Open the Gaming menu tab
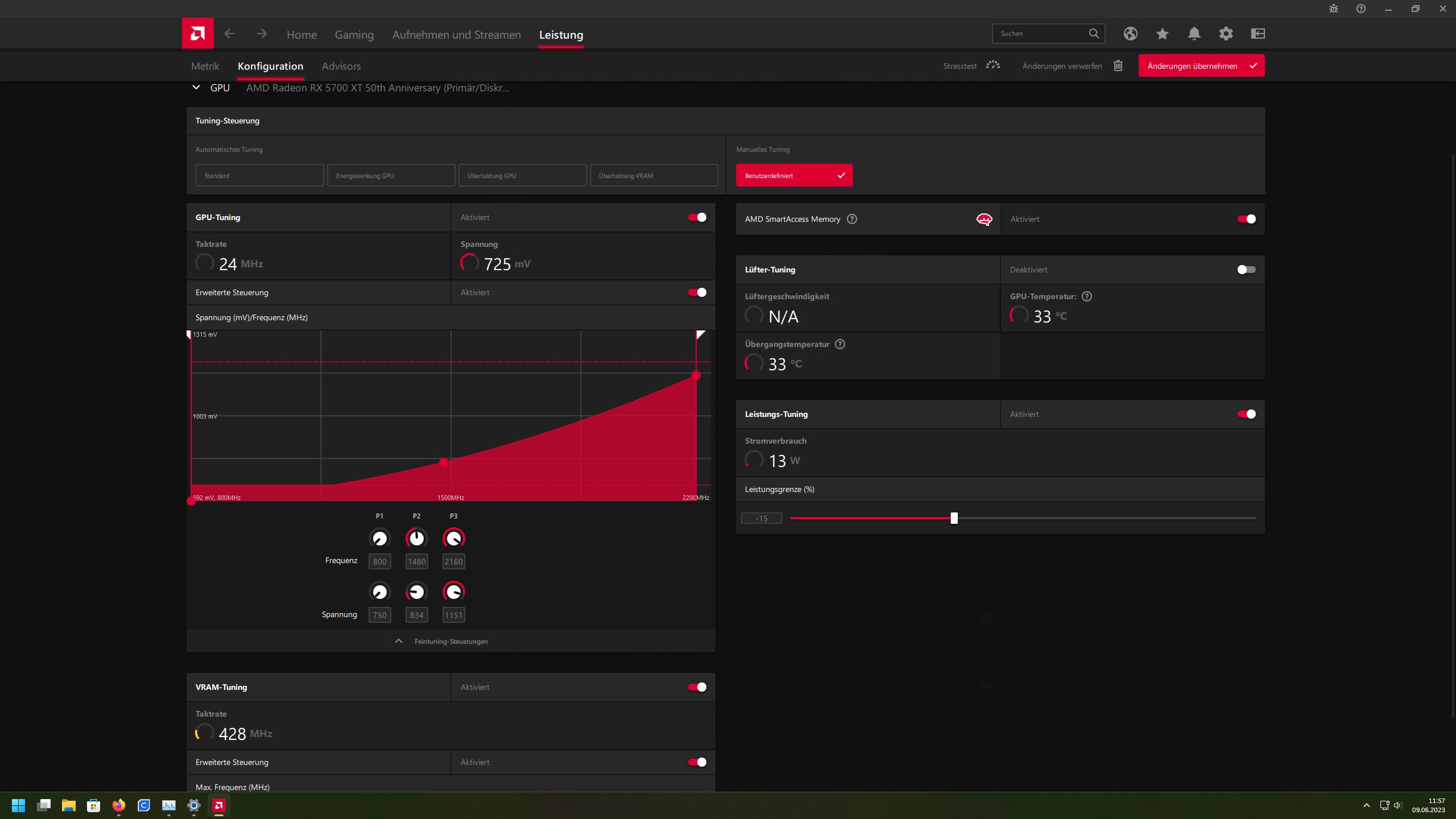Viewport: 1456px width, 819px height. click(x=354, y=35)
